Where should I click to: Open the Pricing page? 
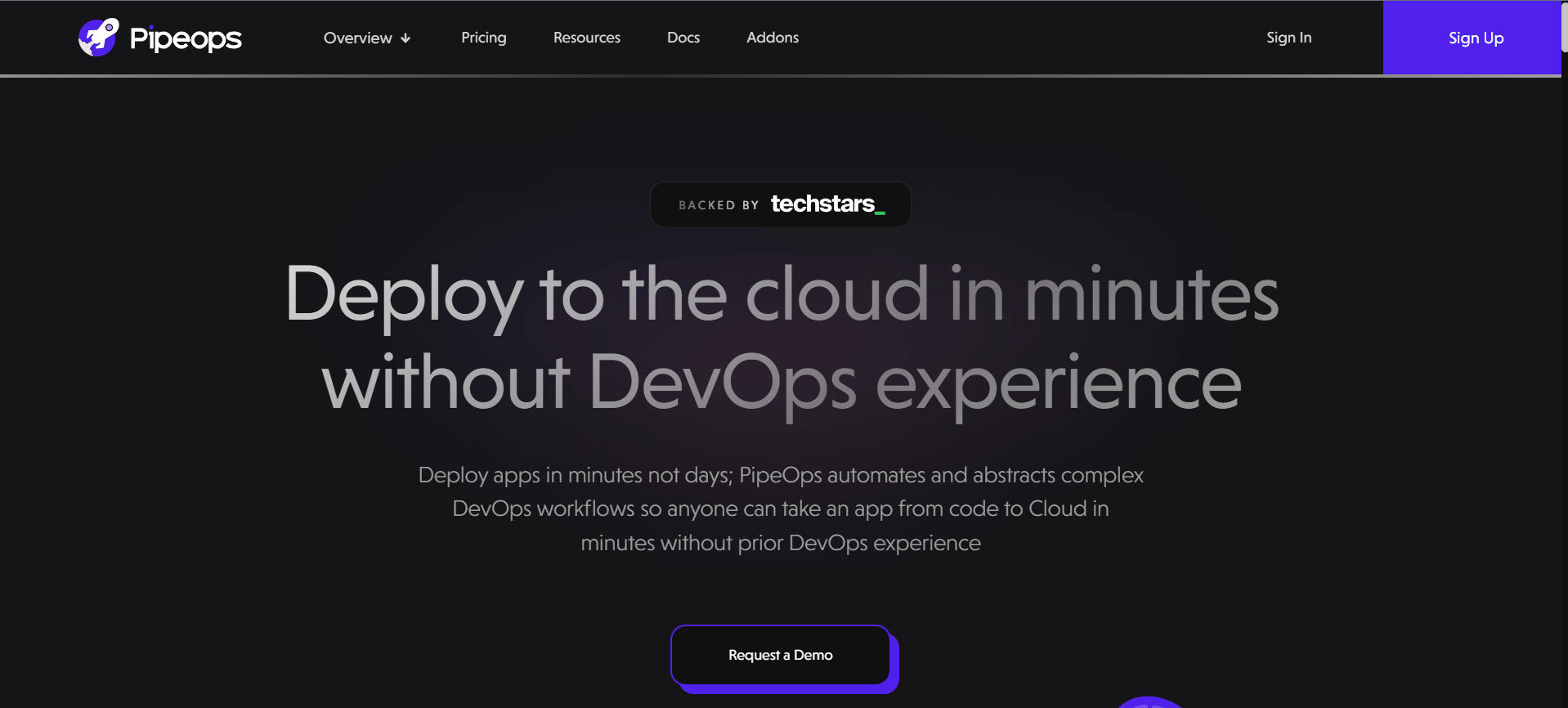point(484,38)
